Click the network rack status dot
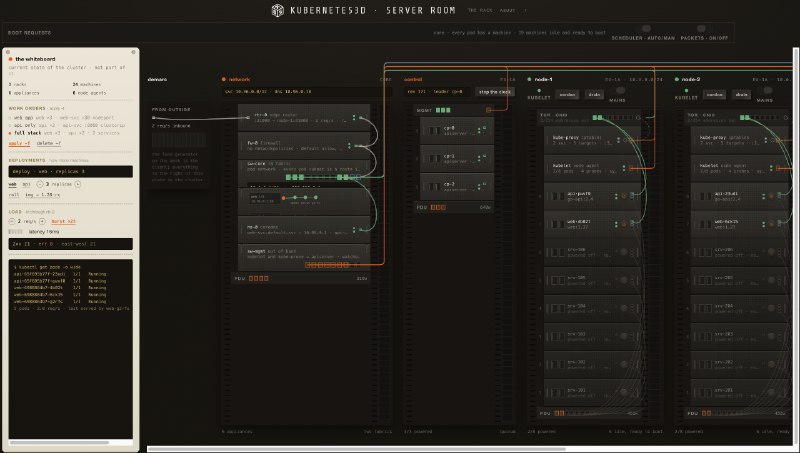 [x=223, y=80]
